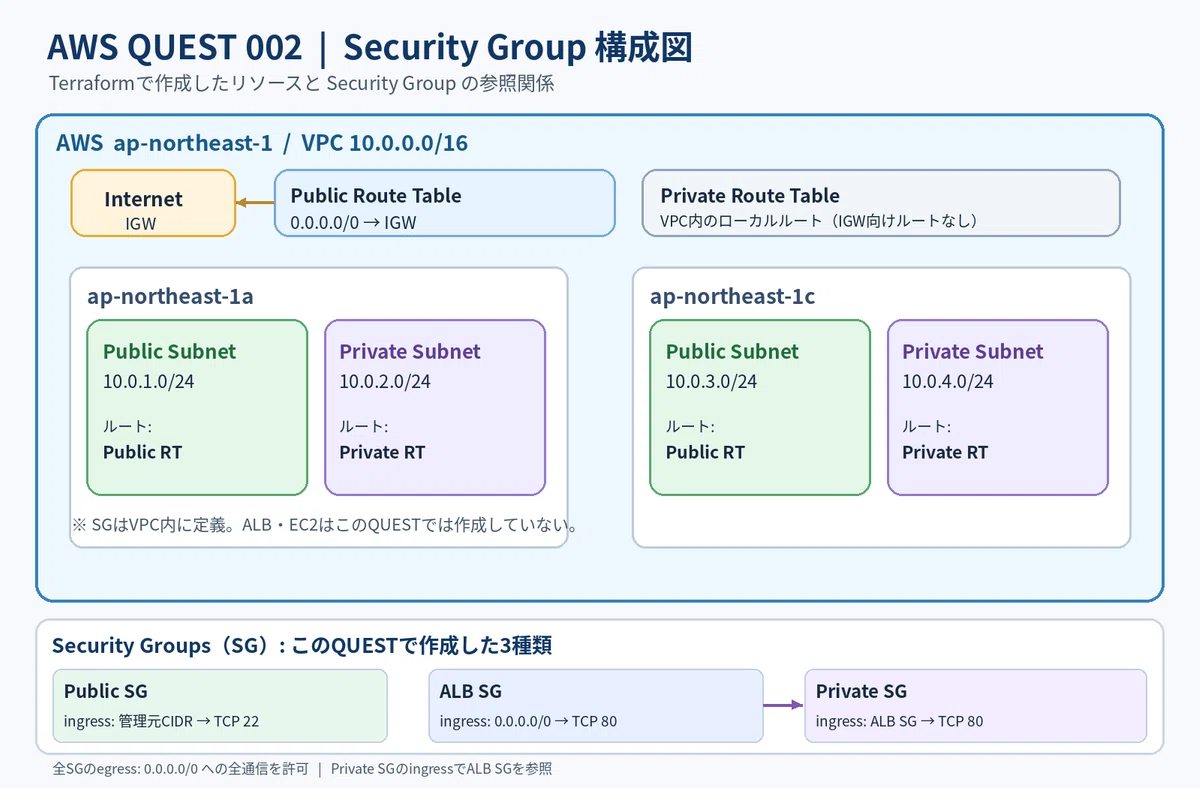Click the footer text "全SGのegress: 0.0.0.0/0 への全通信を許可"
The height and width of the screenshot is (788, 1200).
pyautogui.click(x=180, y=769)
